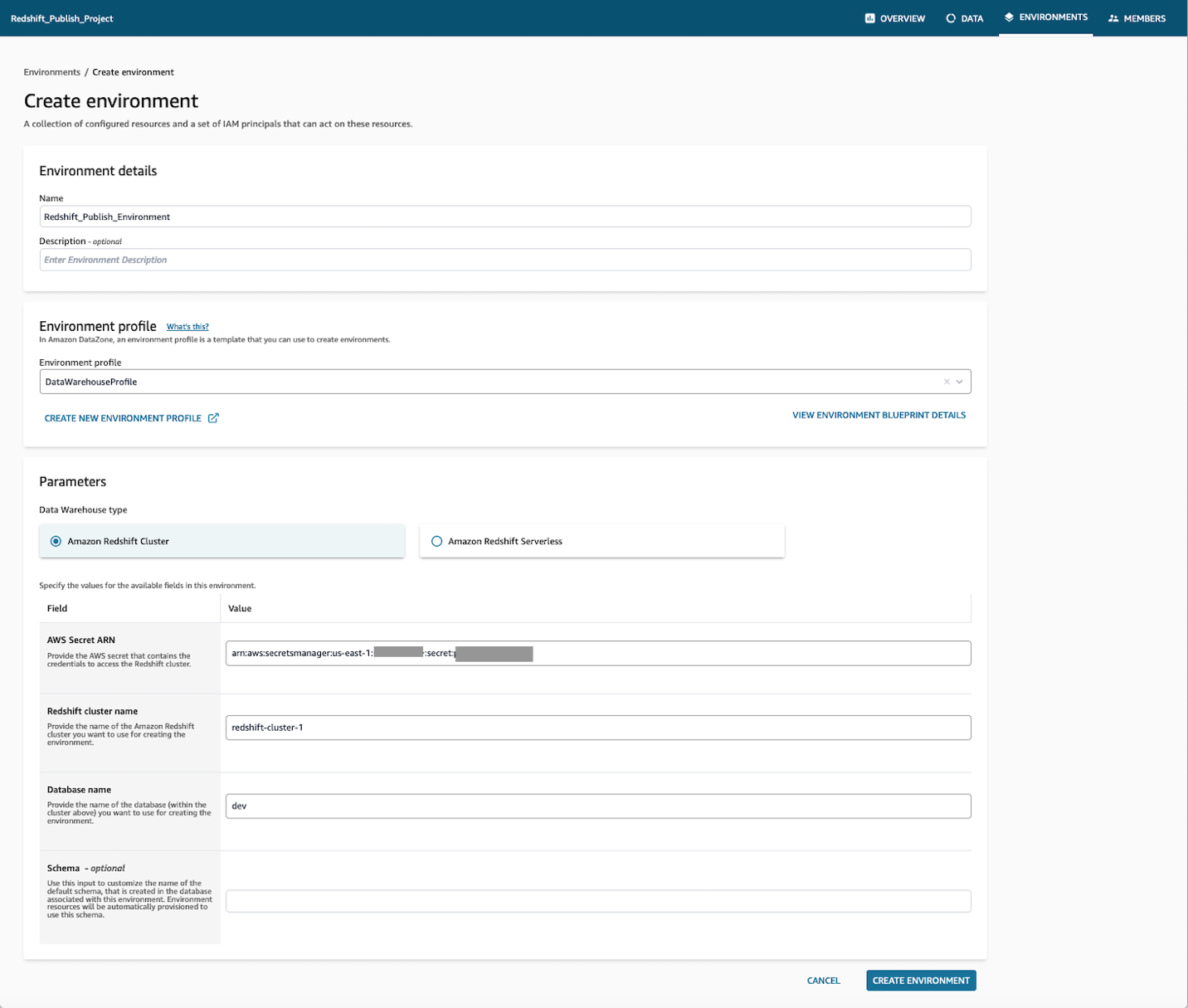Image resolution: width=1188 pixels, height=1008 pixels.
Task: Click the Description input field
Action: point(505,260)
